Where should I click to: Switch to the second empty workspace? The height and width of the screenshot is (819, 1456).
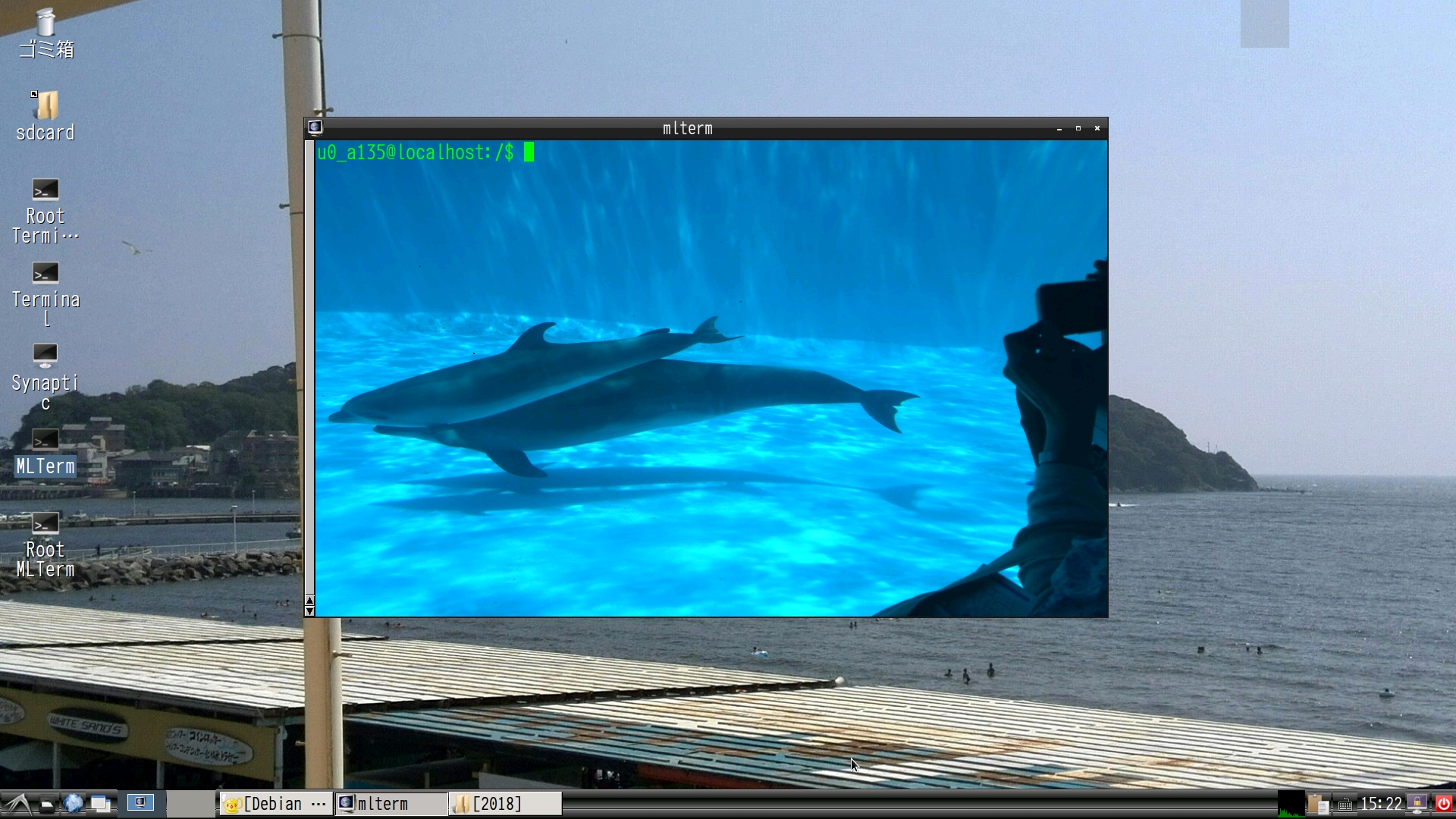point(190,803)
